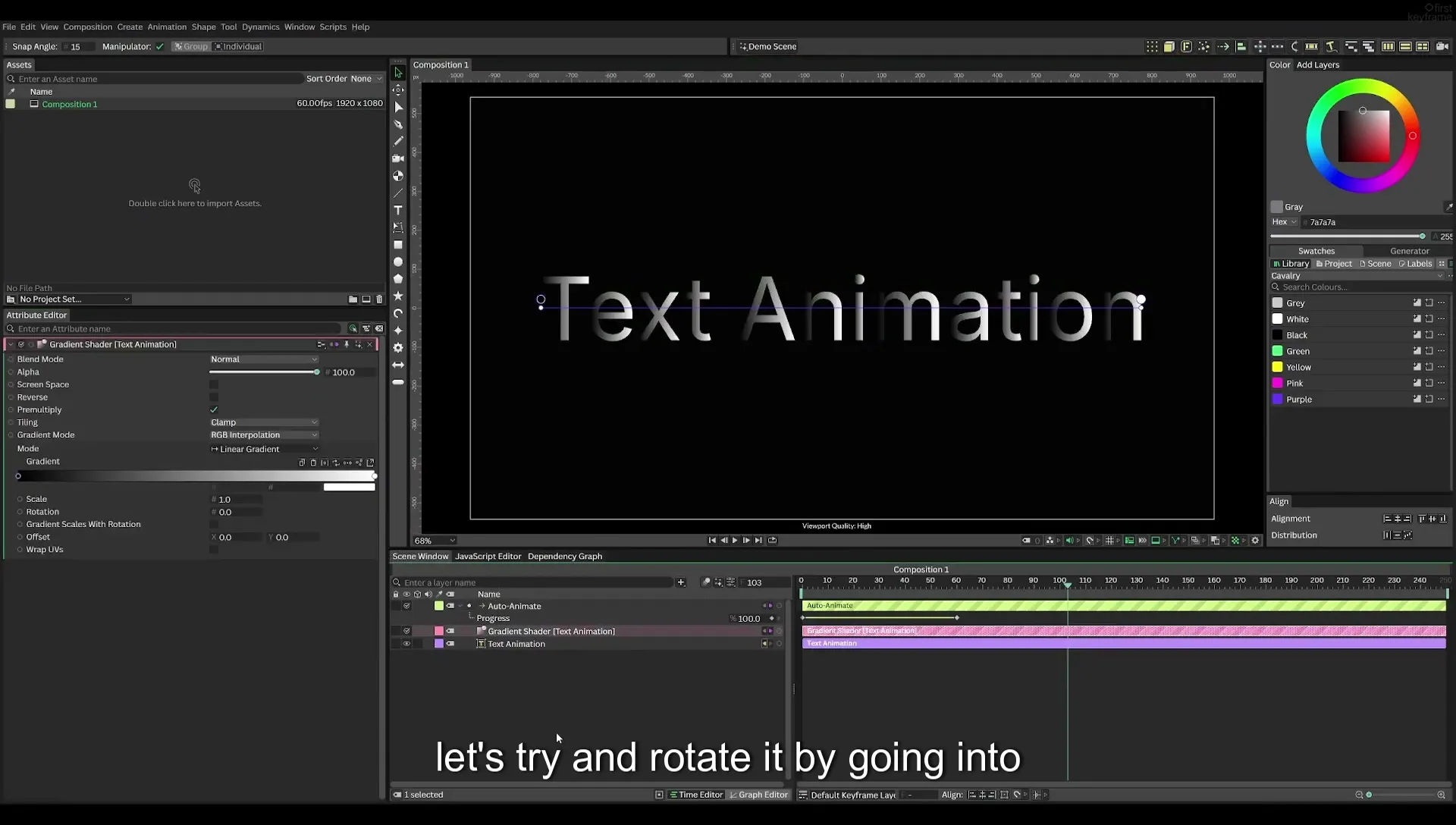
Task: Open the 68% viewport zoom dropdown
Action: [435, 541]
